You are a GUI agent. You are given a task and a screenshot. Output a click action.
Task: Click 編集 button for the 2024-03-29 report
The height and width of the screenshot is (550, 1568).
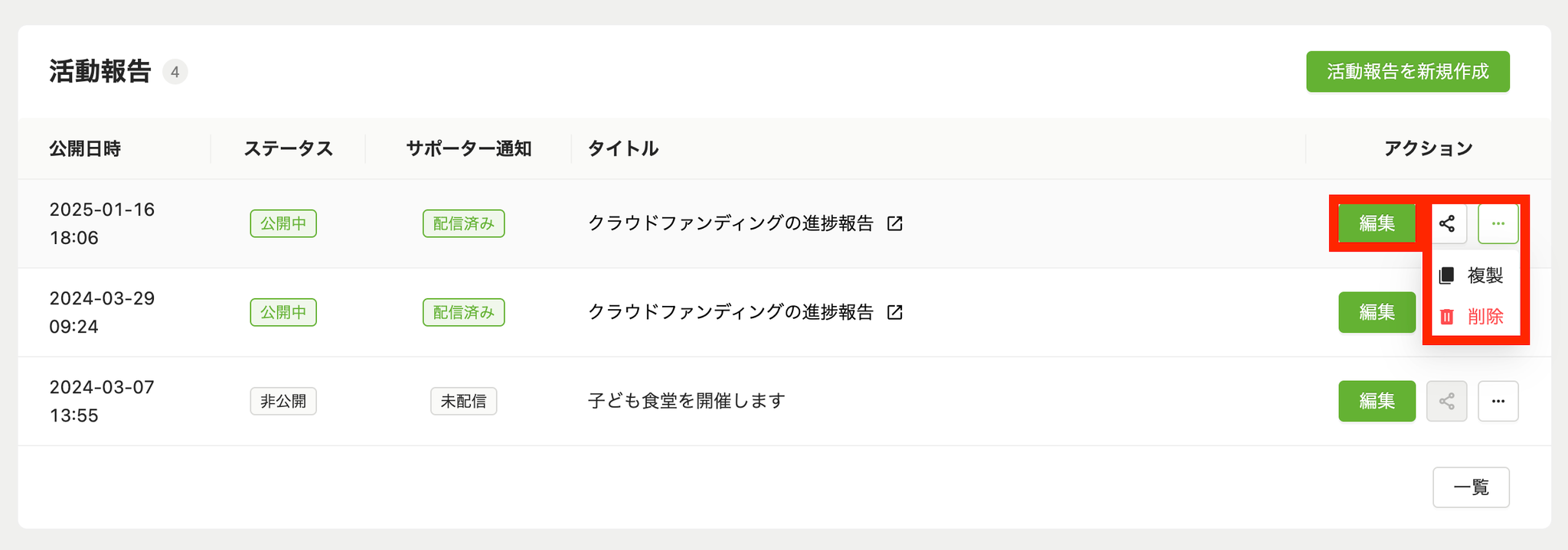pyautogui.click(x=1377, y=312)
